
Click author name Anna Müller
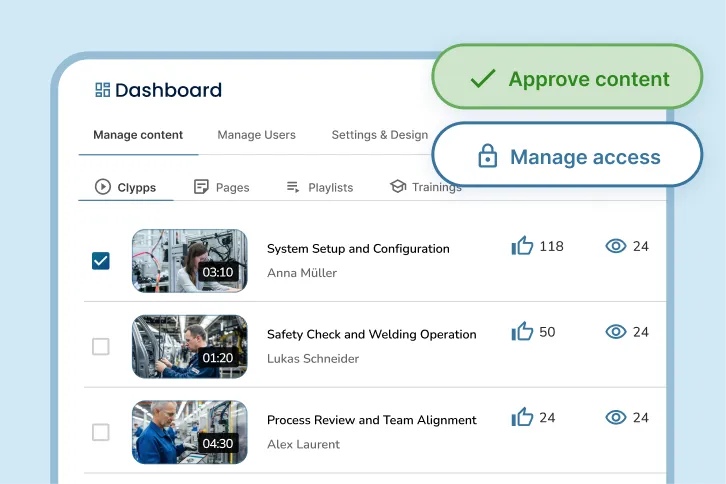[302, 273]
